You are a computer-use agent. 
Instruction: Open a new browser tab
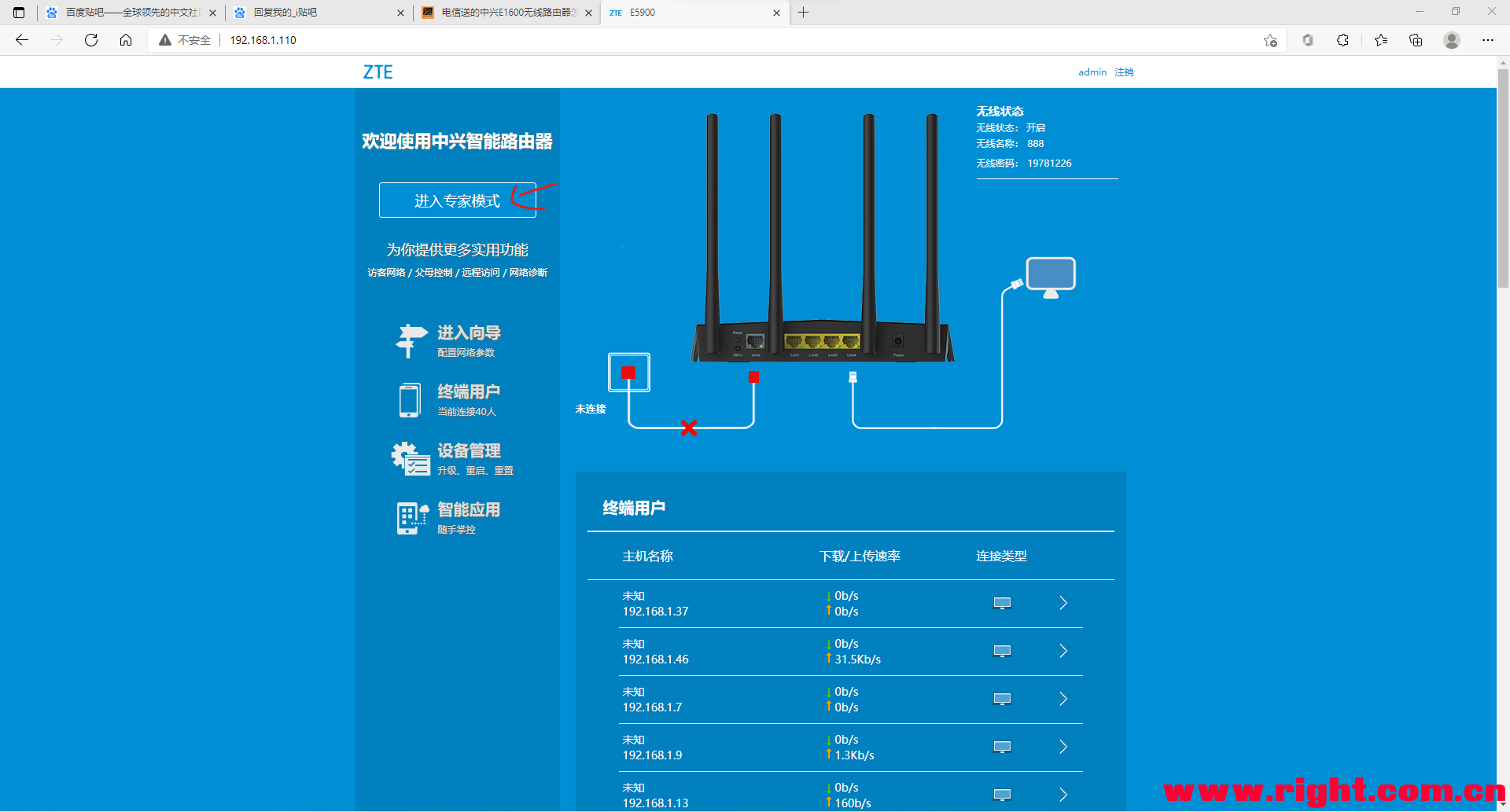tap(803, 13)
